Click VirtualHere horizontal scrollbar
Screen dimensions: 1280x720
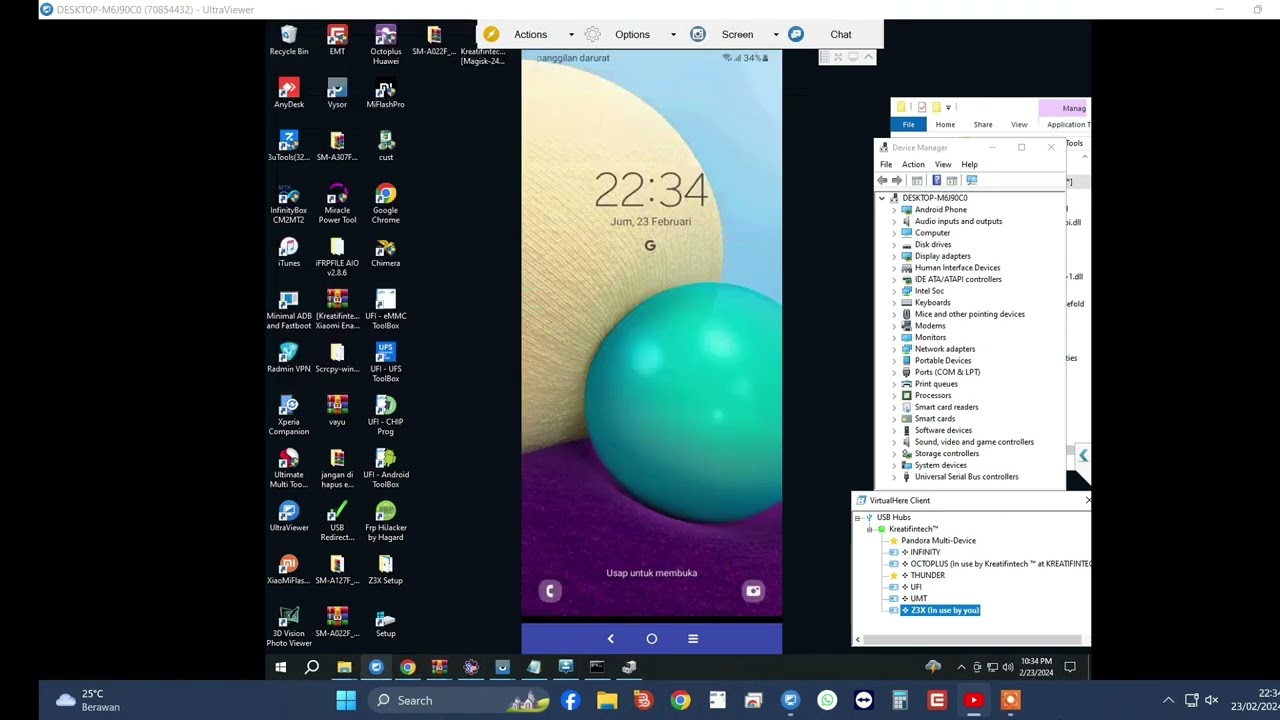(x=971, y=639)
